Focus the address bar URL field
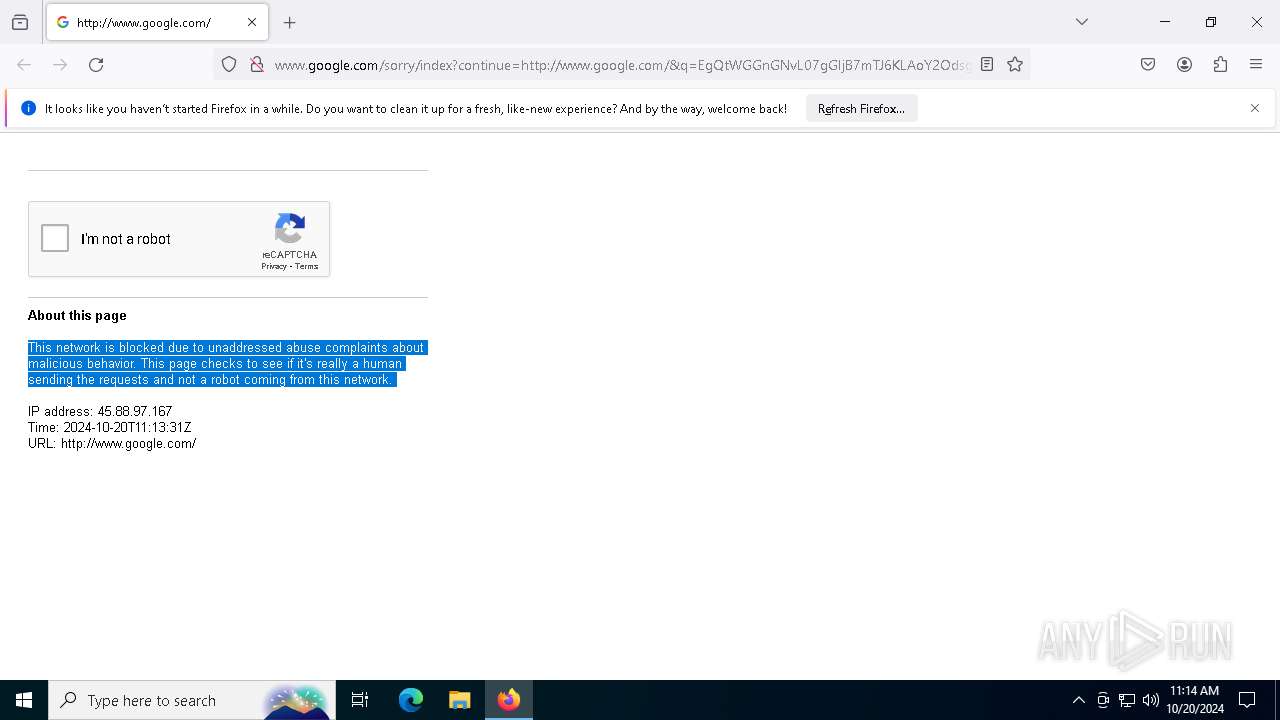Image resolution: width=1280 pixels, height=720 pixels. (621, 65)
